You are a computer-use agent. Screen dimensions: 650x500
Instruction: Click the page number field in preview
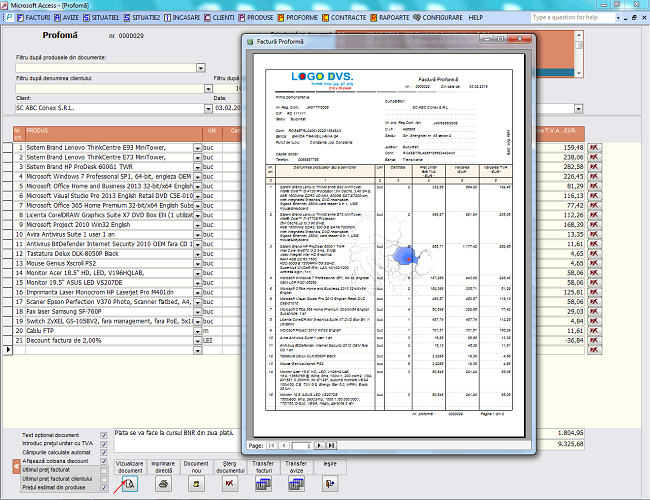pyautogui.click(x=301, y=446)
